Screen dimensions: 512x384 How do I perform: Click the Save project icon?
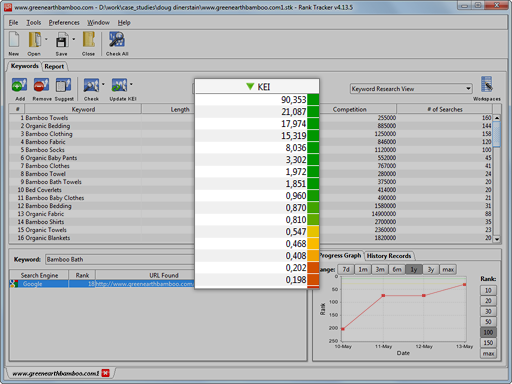[62, 40]
